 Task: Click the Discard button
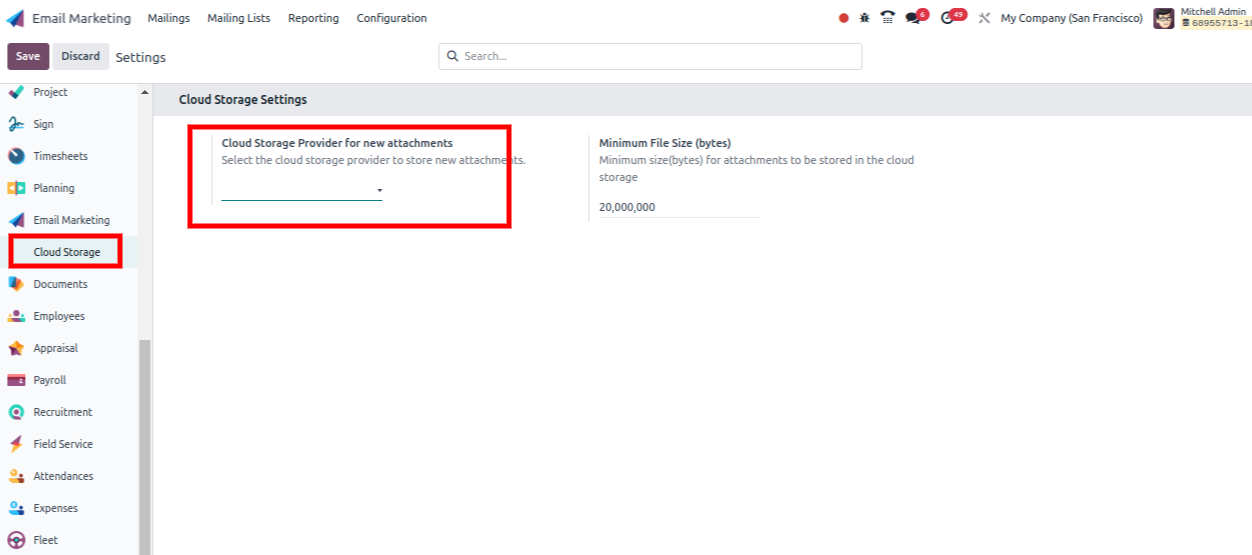click(80, 56)
